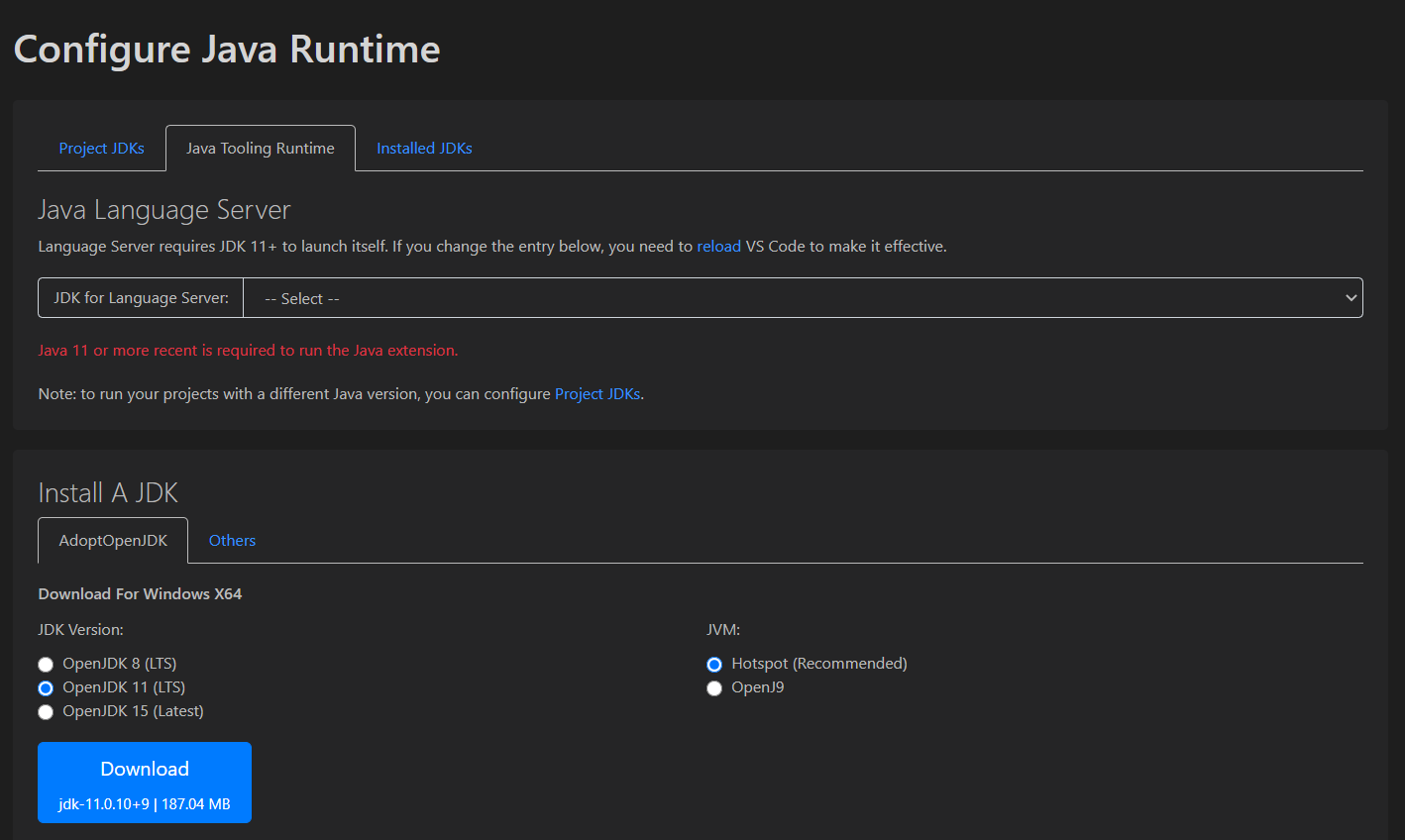Select OpenJ9 JVM option

(x=714, y=687)
